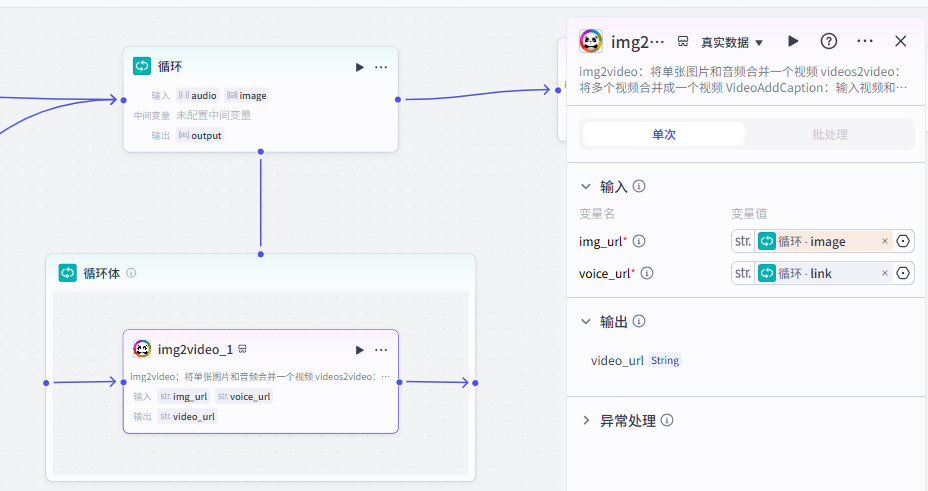
Task: Open type selector str. for voice_url
Action: (743, 273)
